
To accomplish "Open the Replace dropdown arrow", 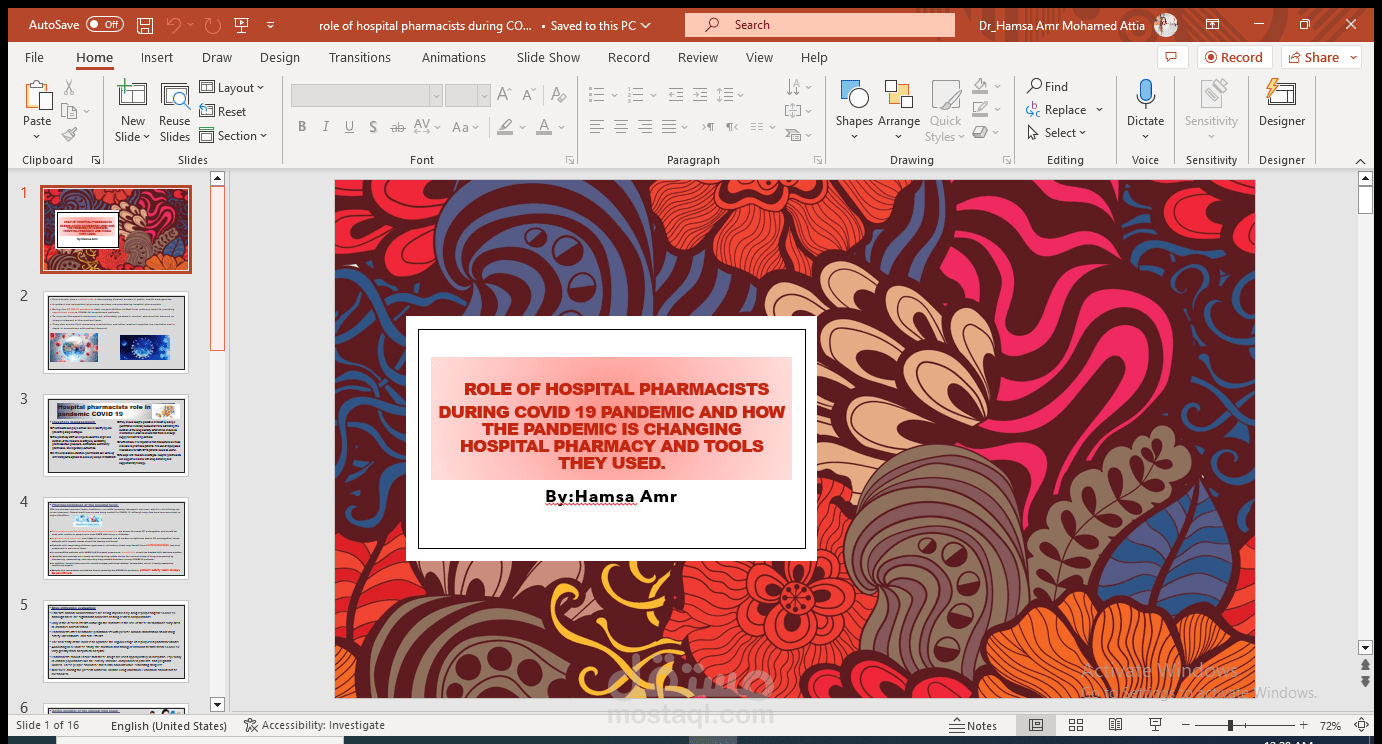I will click(x=1099, y=110).
